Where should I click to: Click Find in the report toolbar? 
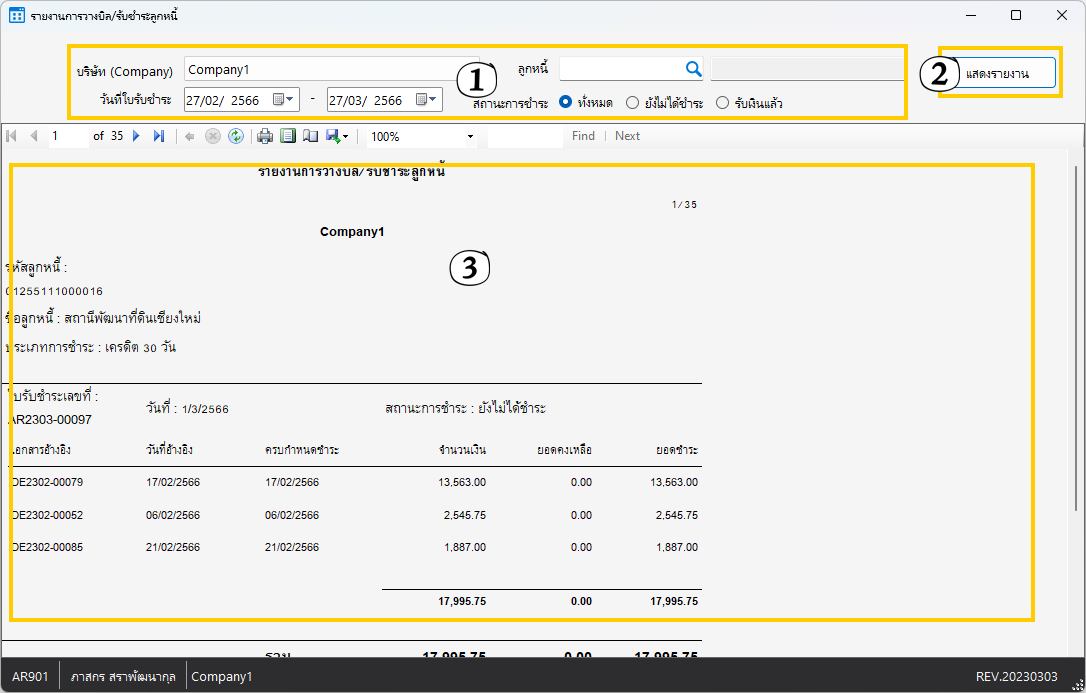583,136
